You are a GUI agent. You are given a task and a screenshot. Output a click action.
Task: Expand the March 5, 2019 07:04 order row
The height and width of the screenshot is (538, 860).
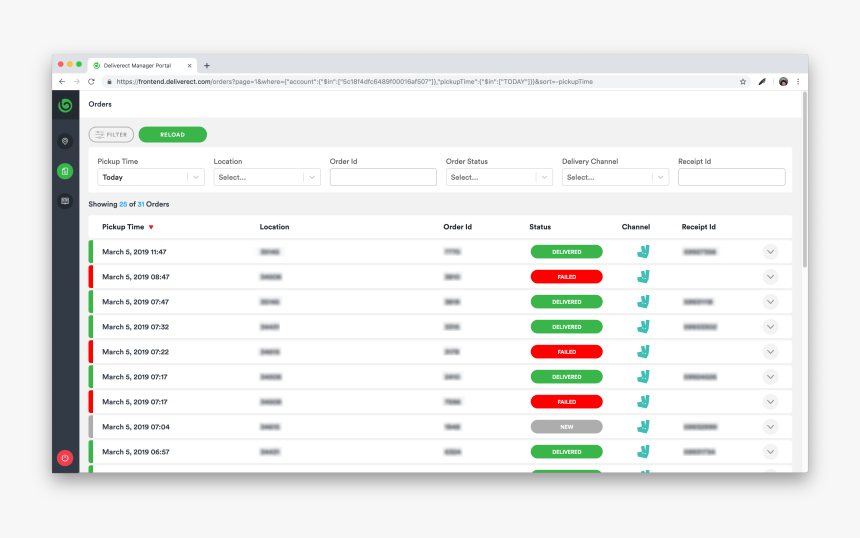[771, 427]
